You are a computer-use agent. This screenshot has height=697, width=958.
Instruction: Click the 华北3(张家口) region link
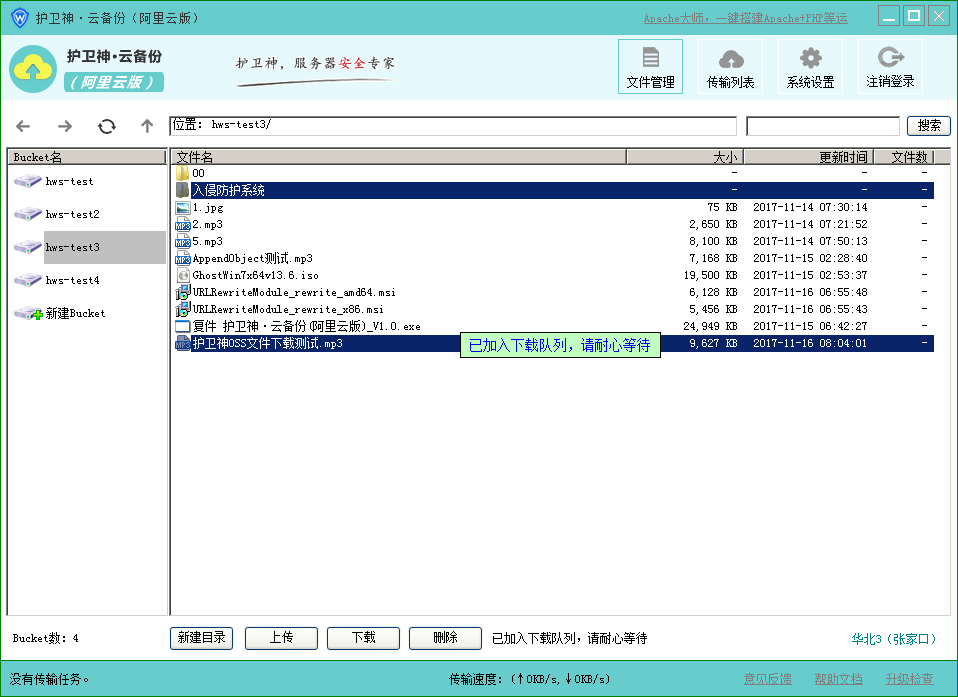pos(894,639)
